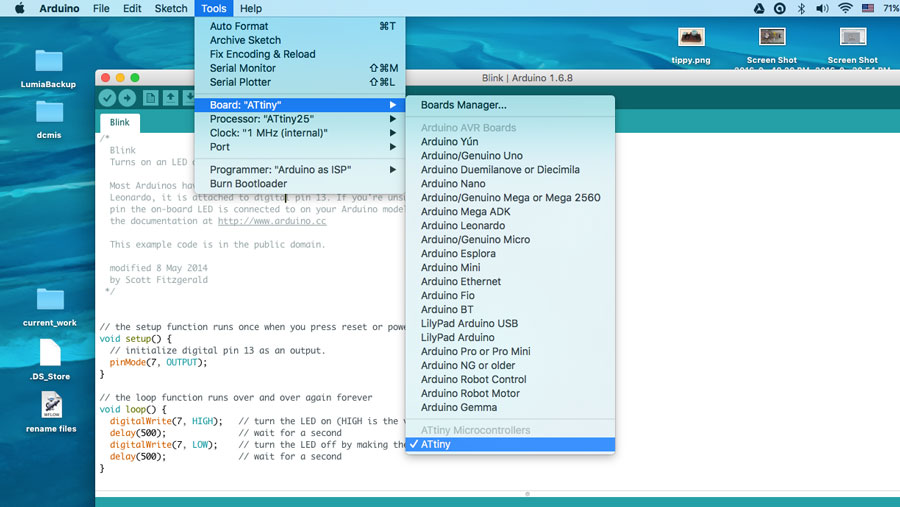Viewport: 900px width, 507px height.
Task: Select Arduino Pro or Pro Mini
Action: click(510, 351)
